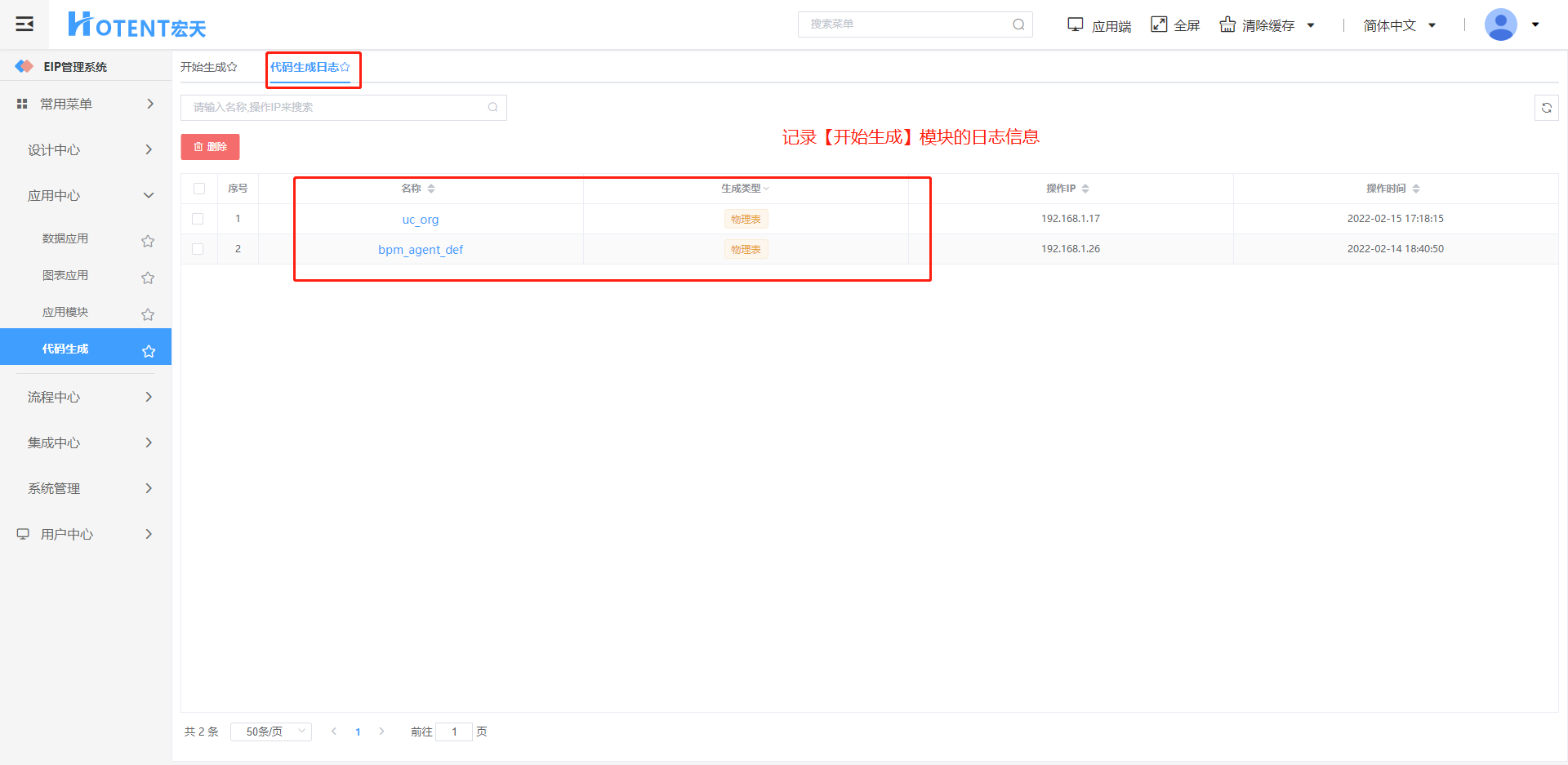
Task: Check the bpm_agent_def row checkbox
Action: click(198, 249)
